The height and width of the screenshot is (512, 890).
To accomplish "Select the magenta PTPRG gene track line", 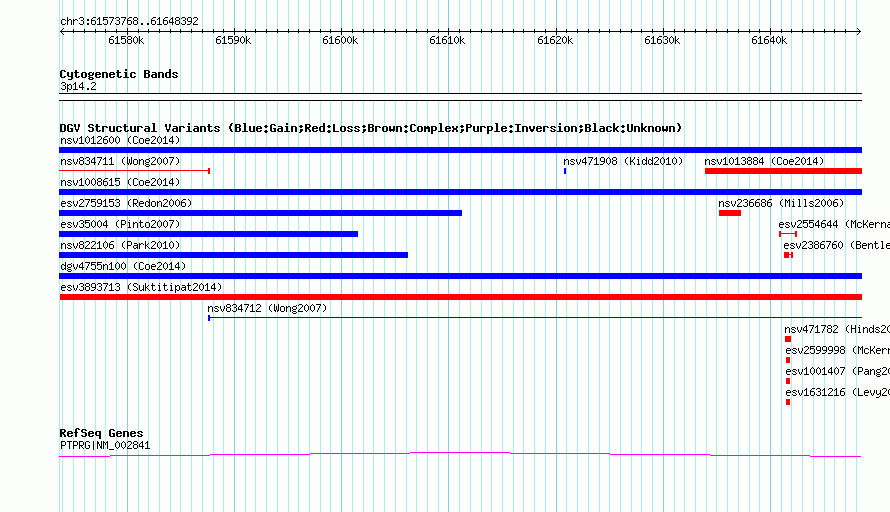I will click(460, 454).
